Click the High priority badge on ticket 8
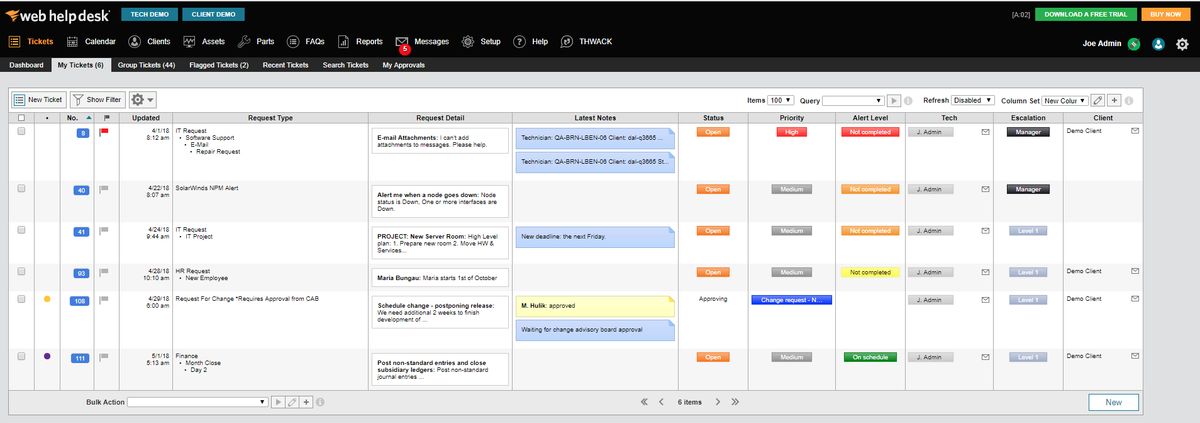Viewport: 1200px width, 423px height. point(791,132)
